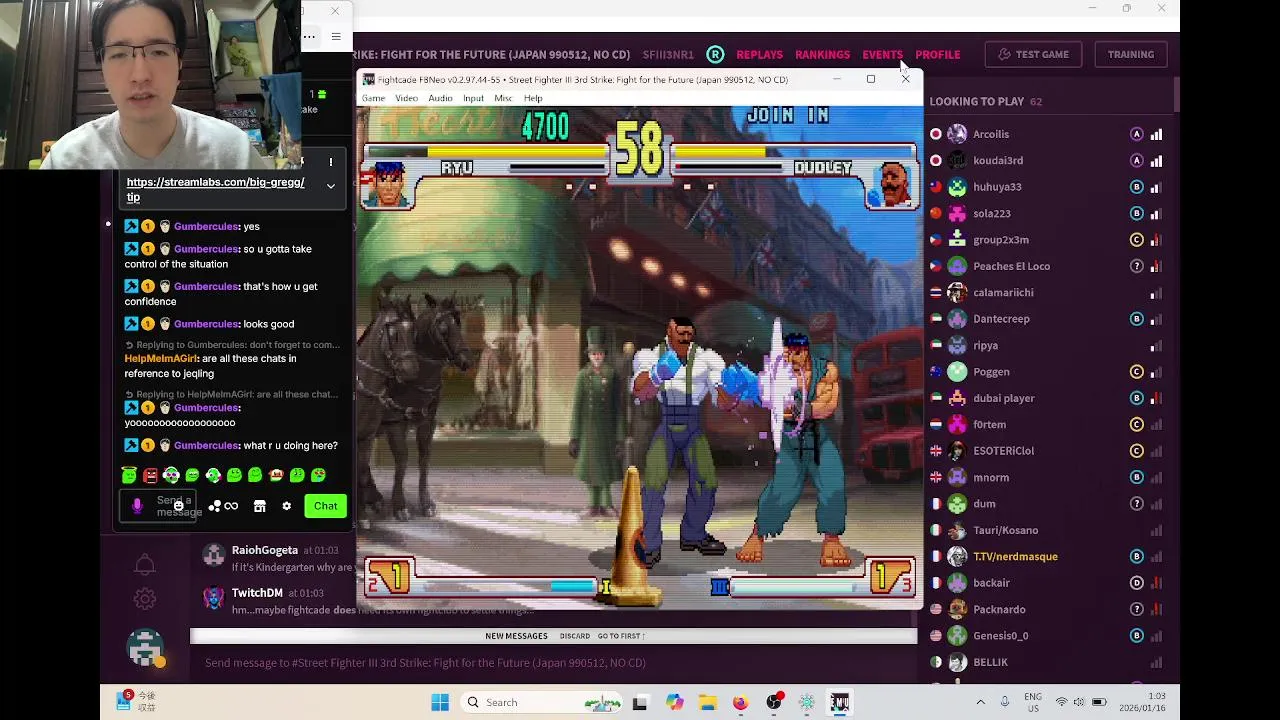Collapse the pinned tip message chevron
This screenshot has height=720, width=1280.
click(330, 186)
